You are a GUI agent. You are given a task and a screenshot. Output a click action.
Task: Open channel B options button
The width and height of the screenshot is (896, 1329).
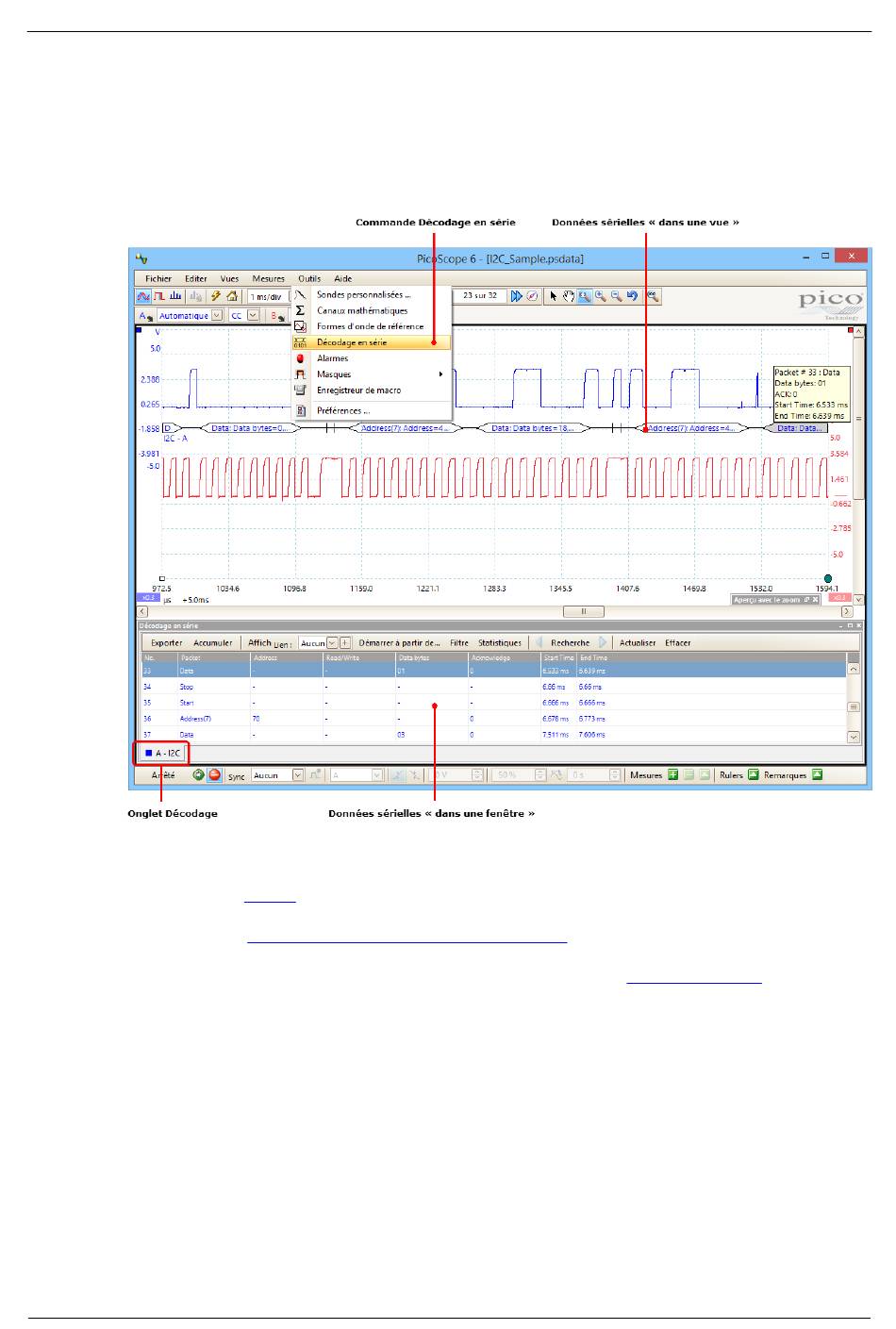(277, 316)
